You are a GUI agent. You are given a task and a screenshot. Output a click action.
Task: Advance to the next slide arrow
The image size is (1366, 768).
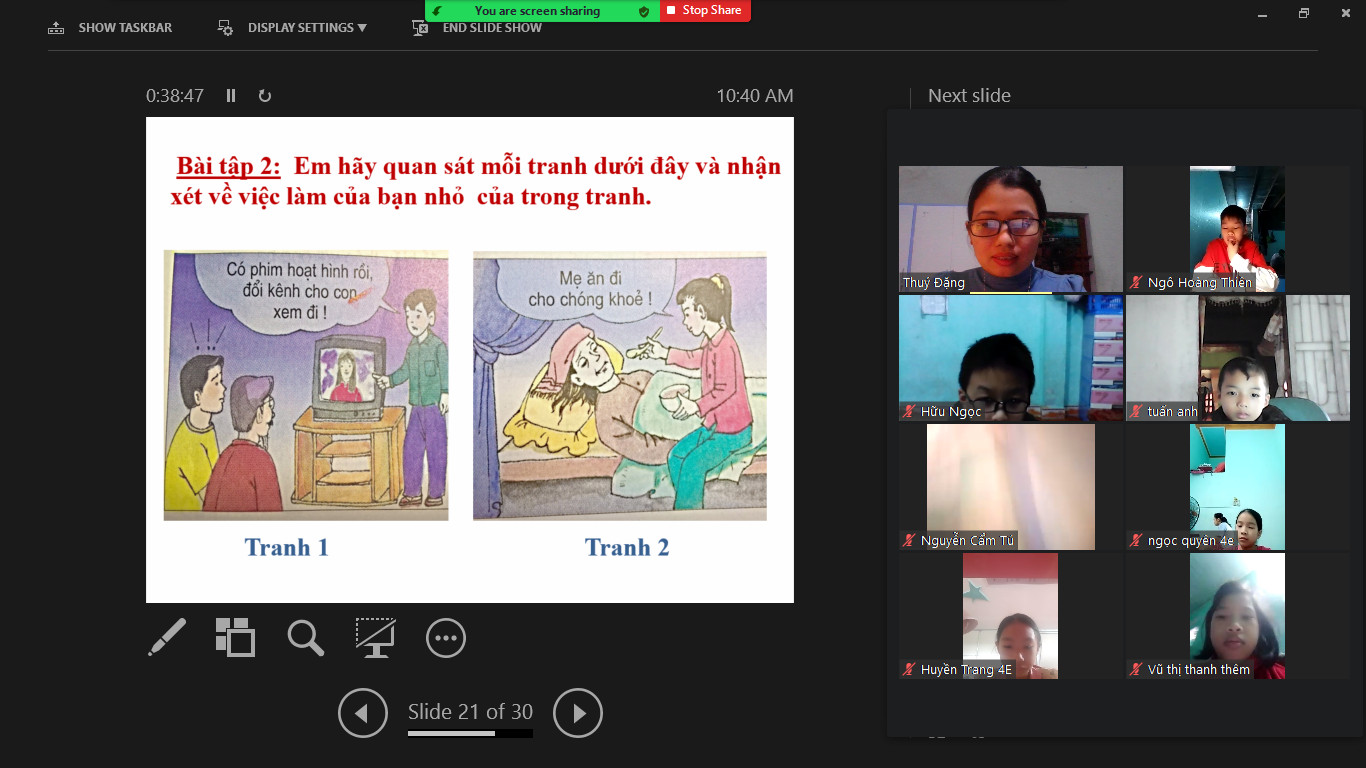tap(578, 713)
